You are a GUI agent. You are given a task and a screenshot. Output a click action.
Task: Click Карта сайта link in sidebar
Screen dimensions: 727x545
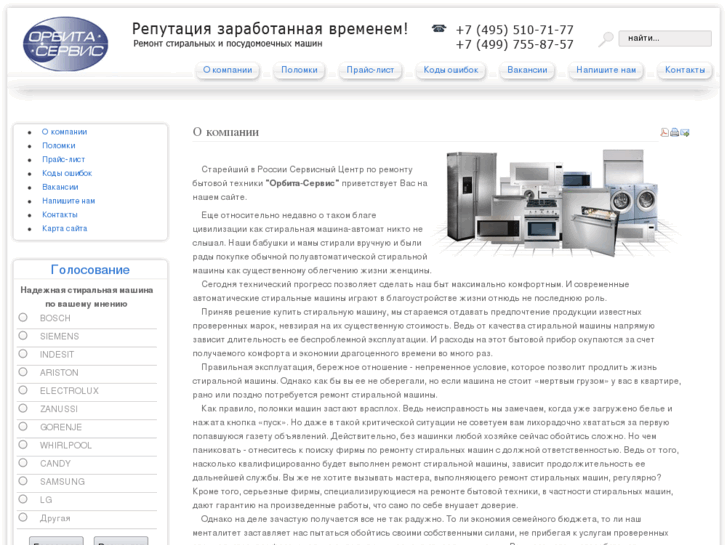(x=64, y=228)
